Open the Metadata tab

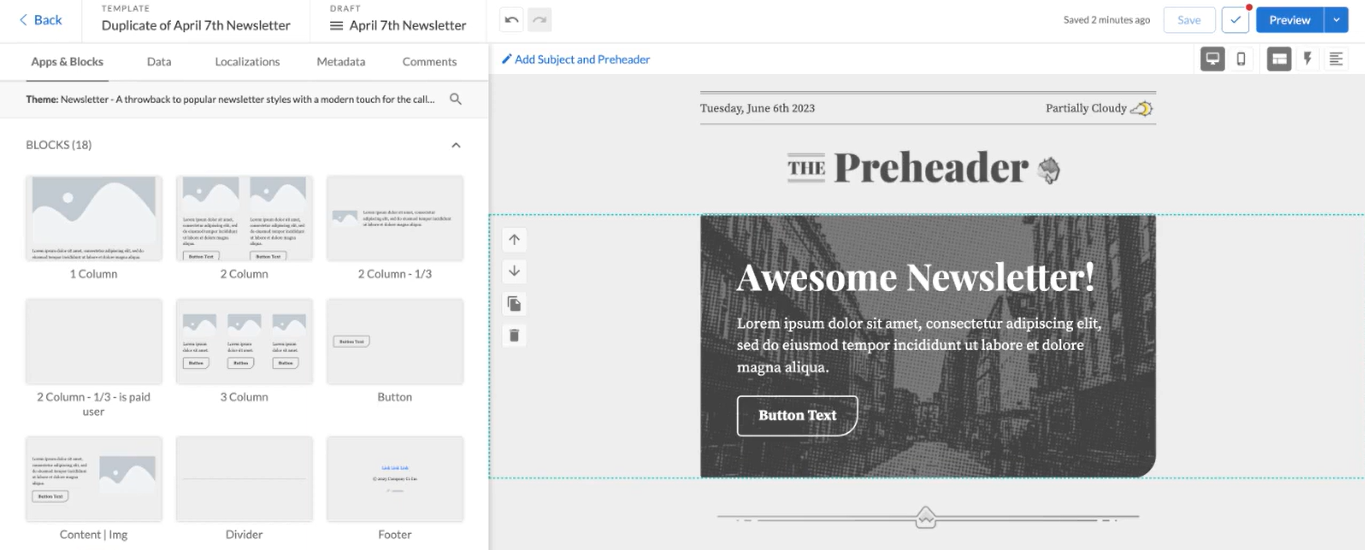coord(341,62)
